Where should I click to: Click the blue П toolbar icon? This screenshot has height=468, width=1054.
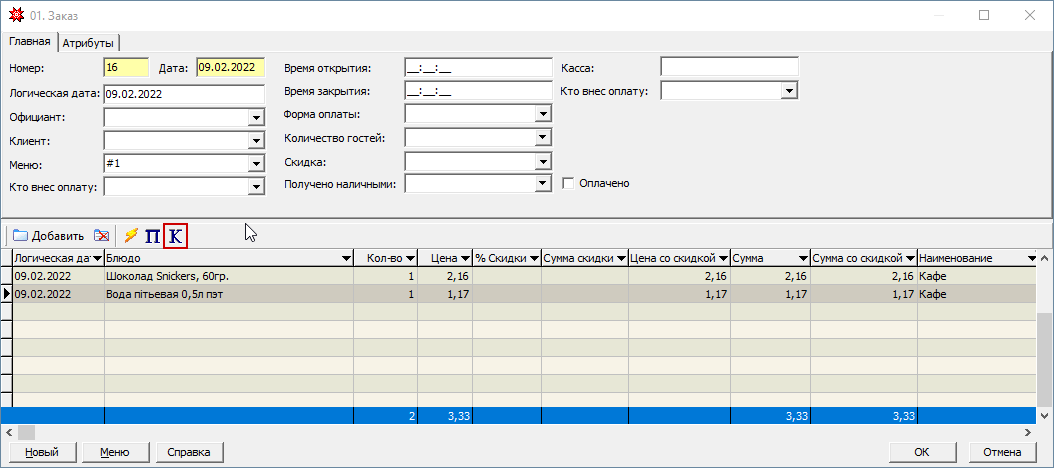tap(153, 236)
